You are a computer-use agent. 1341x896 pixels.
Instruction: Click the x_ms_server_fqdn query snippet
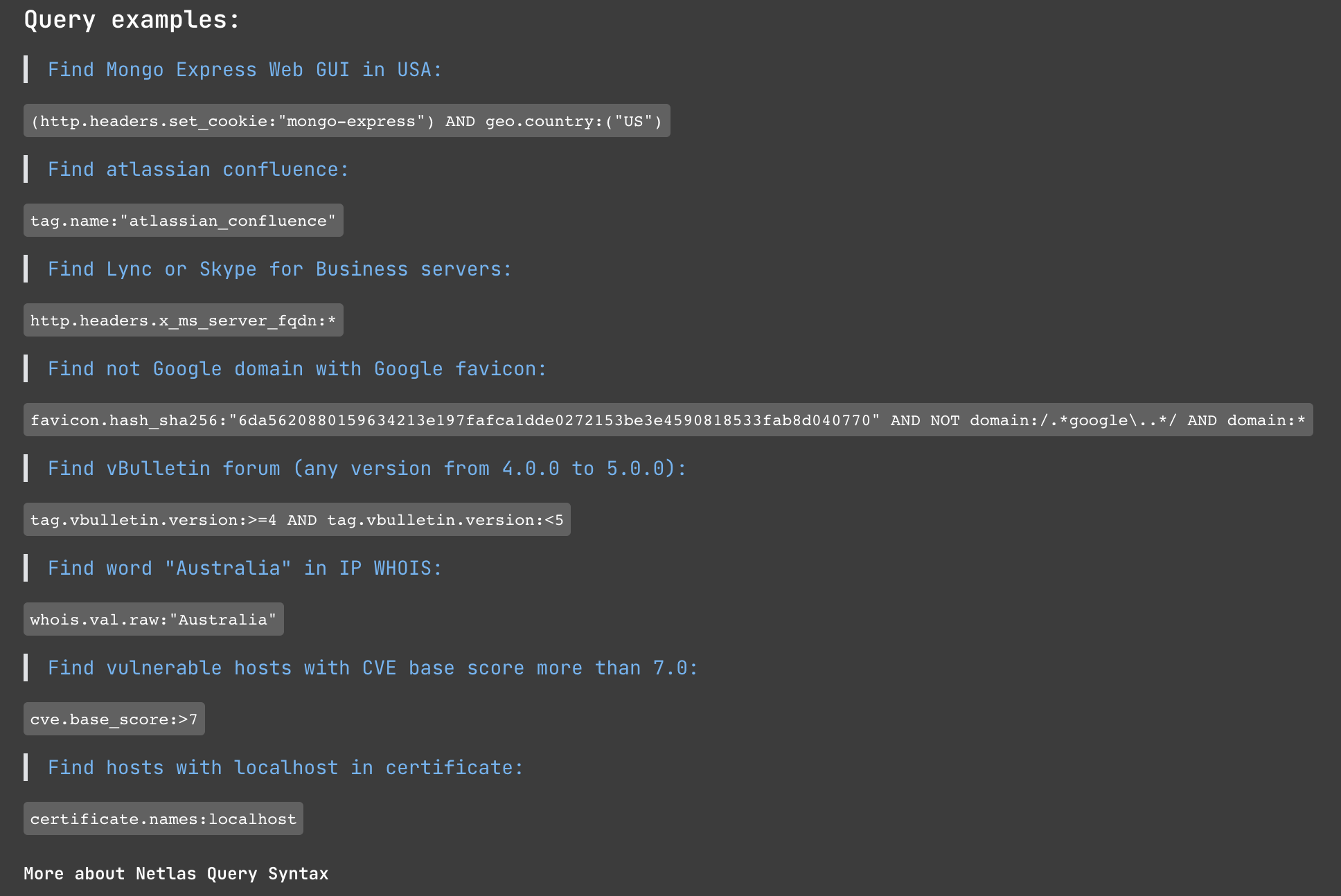coord(183,321)
